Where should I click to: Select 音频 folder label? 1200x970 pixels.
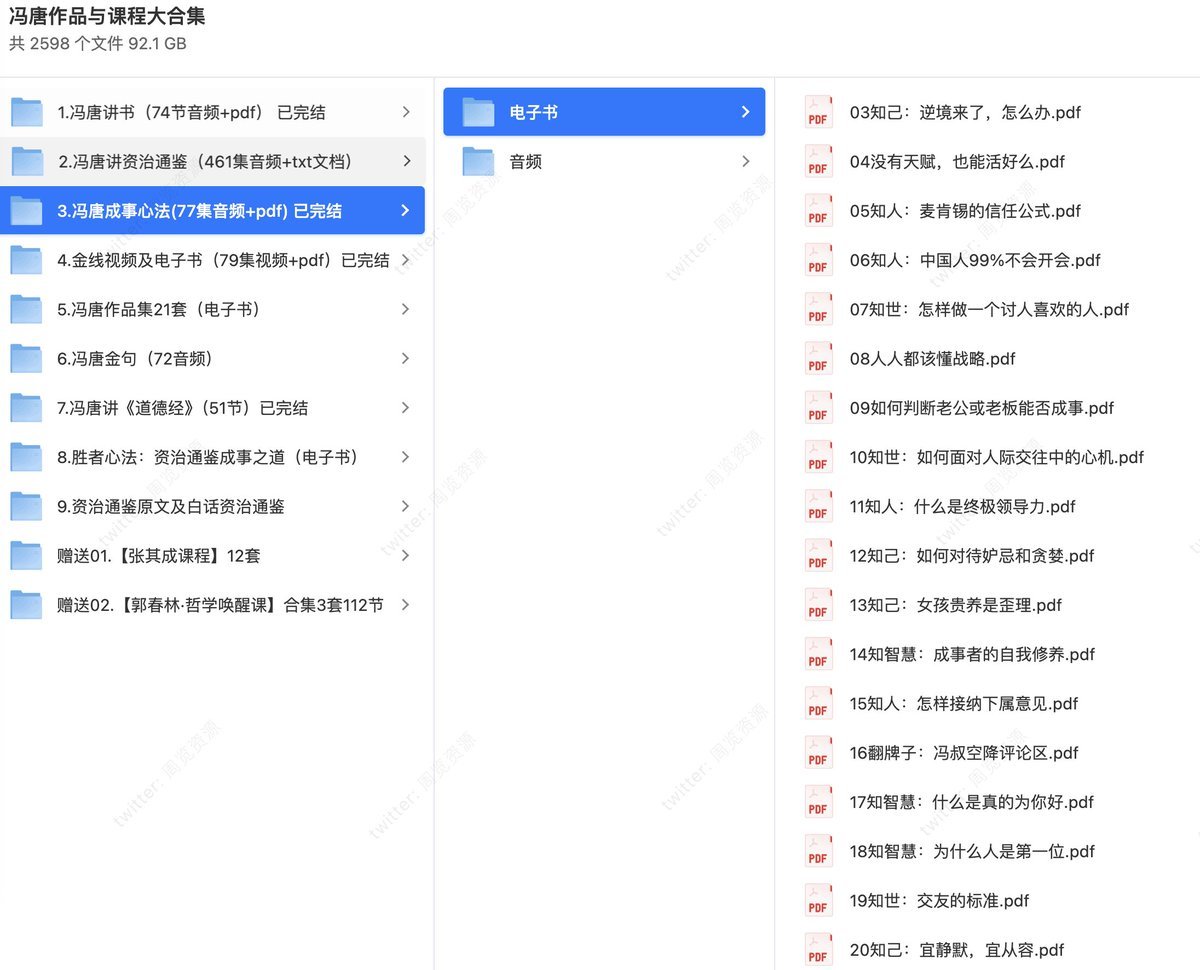[526, 161]
